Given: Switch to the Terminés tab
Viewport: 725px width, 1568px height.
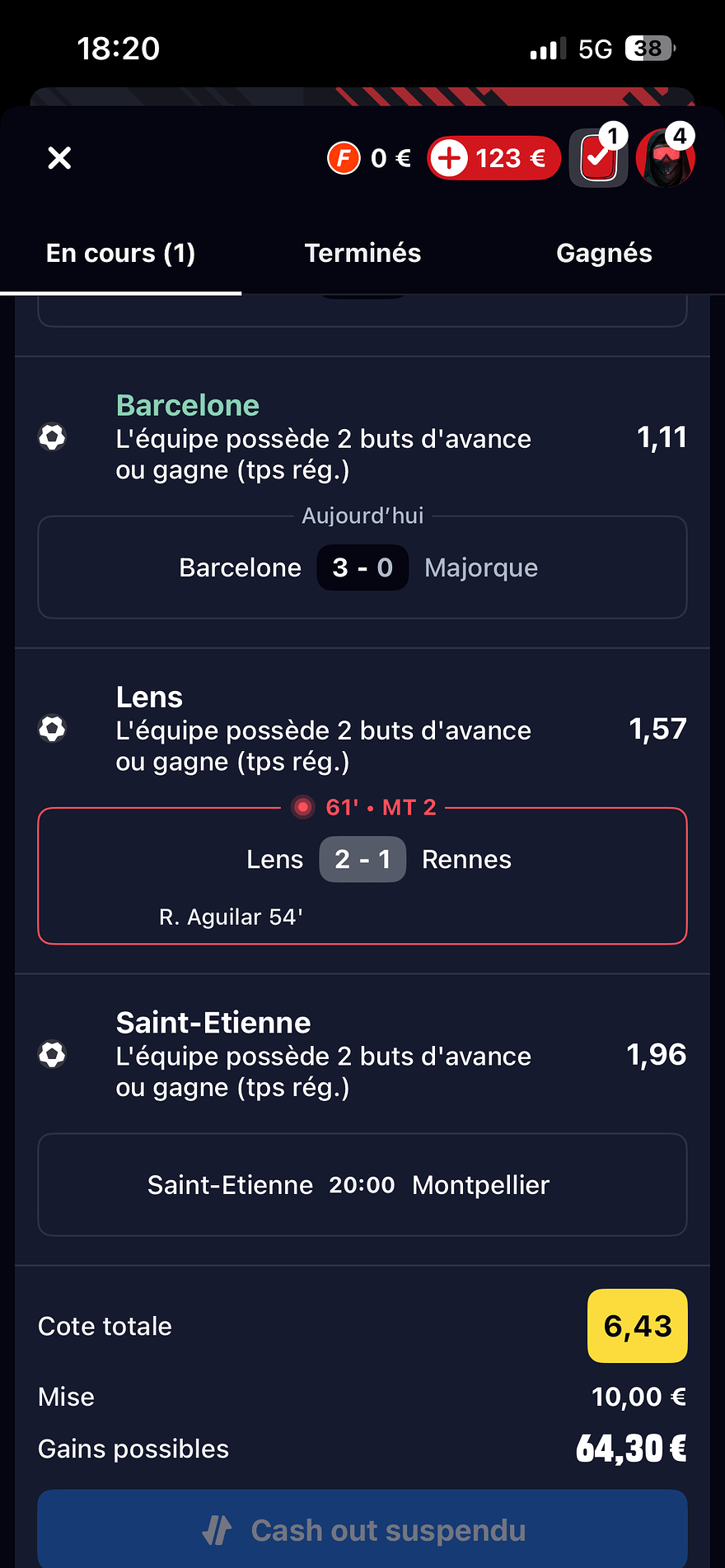Looking at the screenshot, I should pyautogui.click(x=362, y=253).
